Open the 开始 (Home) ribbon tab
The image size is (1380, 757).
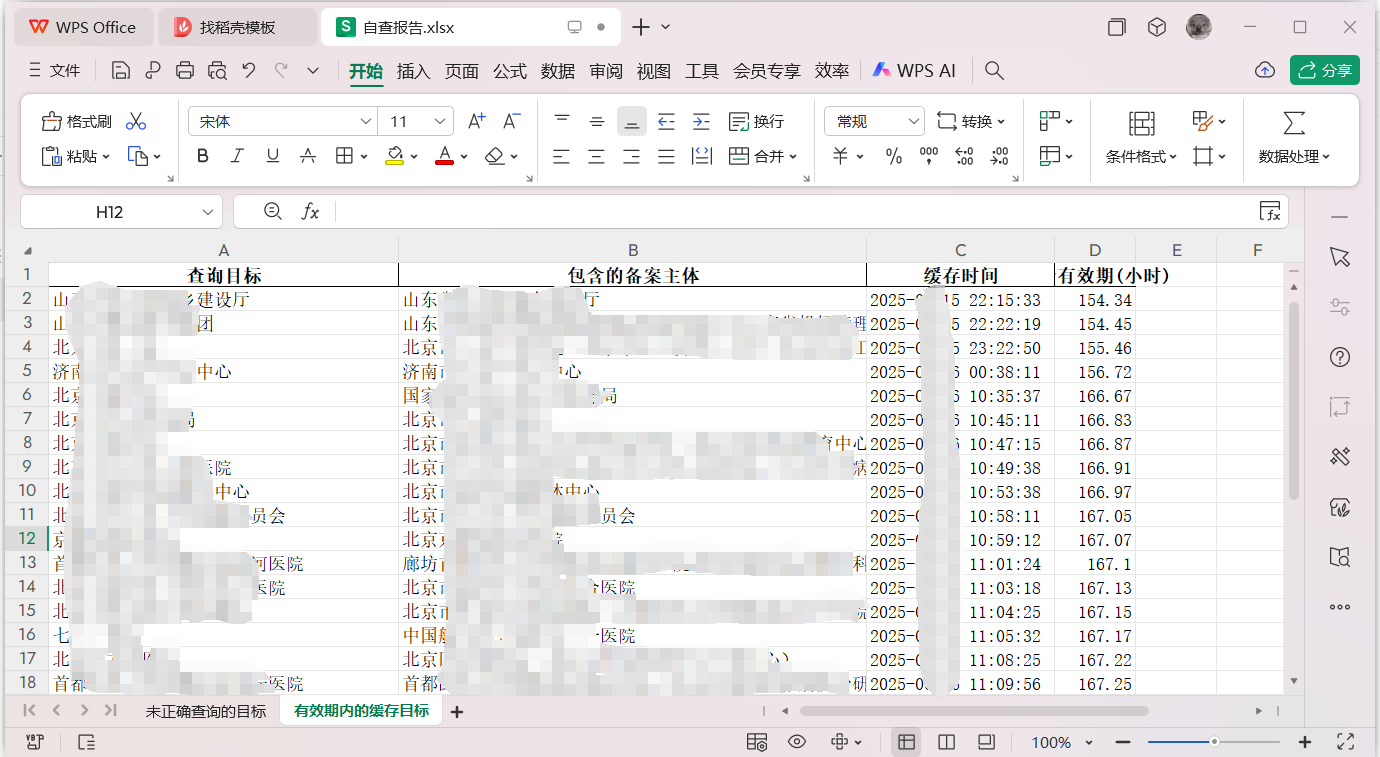coord(366,71)
